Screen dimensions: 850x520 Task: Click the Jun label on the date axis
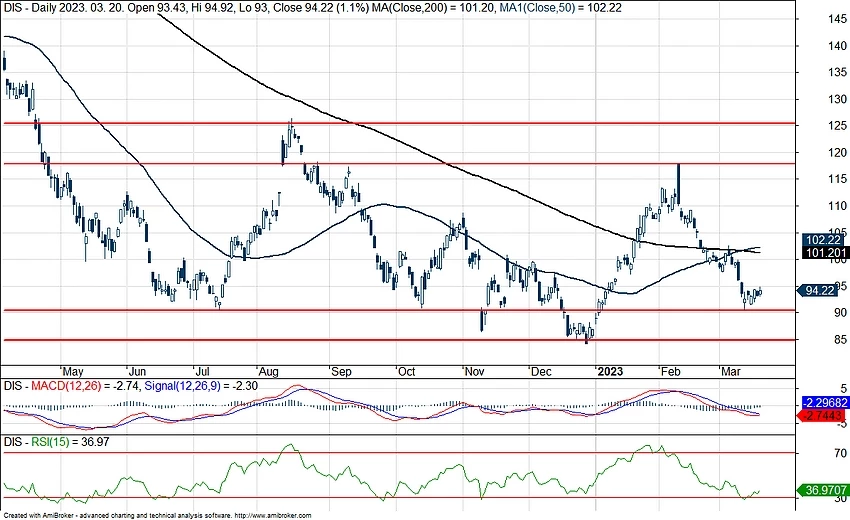pyautogui.click(x=138, y=372)
